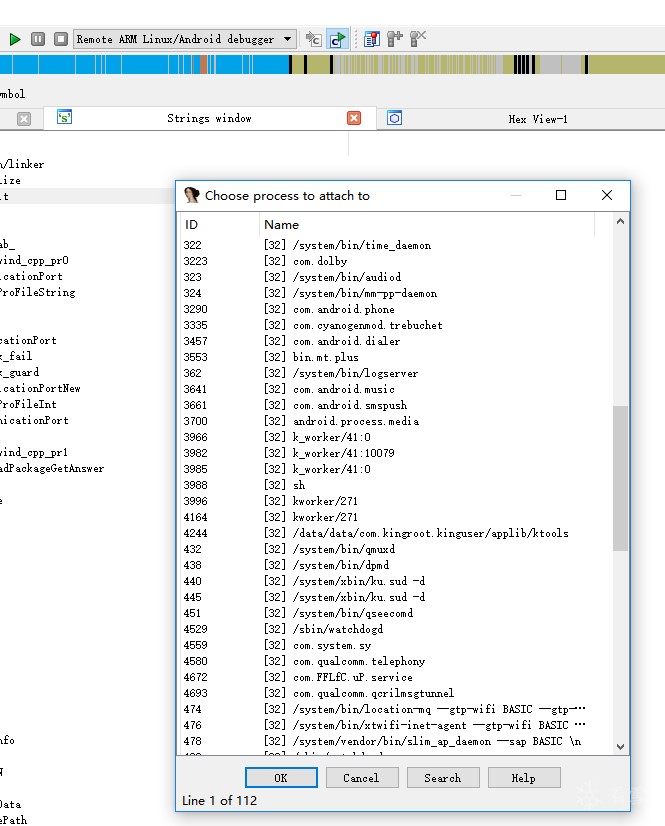Confirm the attach dialog with OK
This screenshot has height=826, width=665.
click(281, 778)
